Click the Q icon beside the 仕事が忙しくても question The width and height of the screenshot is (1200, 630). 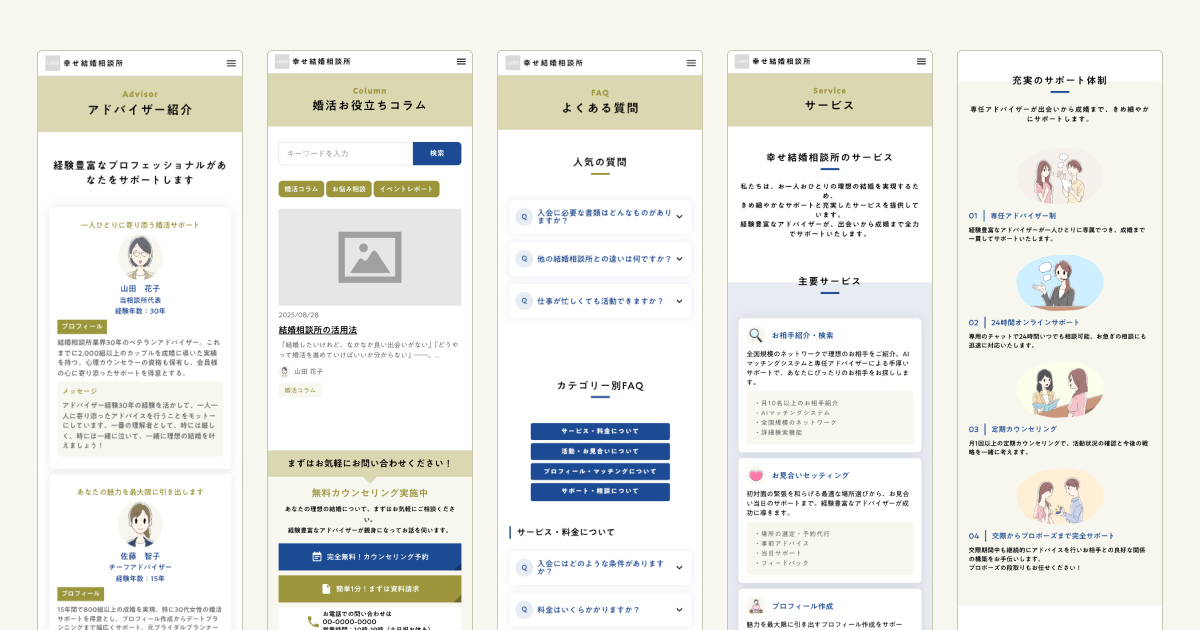[x=525, y=300]
